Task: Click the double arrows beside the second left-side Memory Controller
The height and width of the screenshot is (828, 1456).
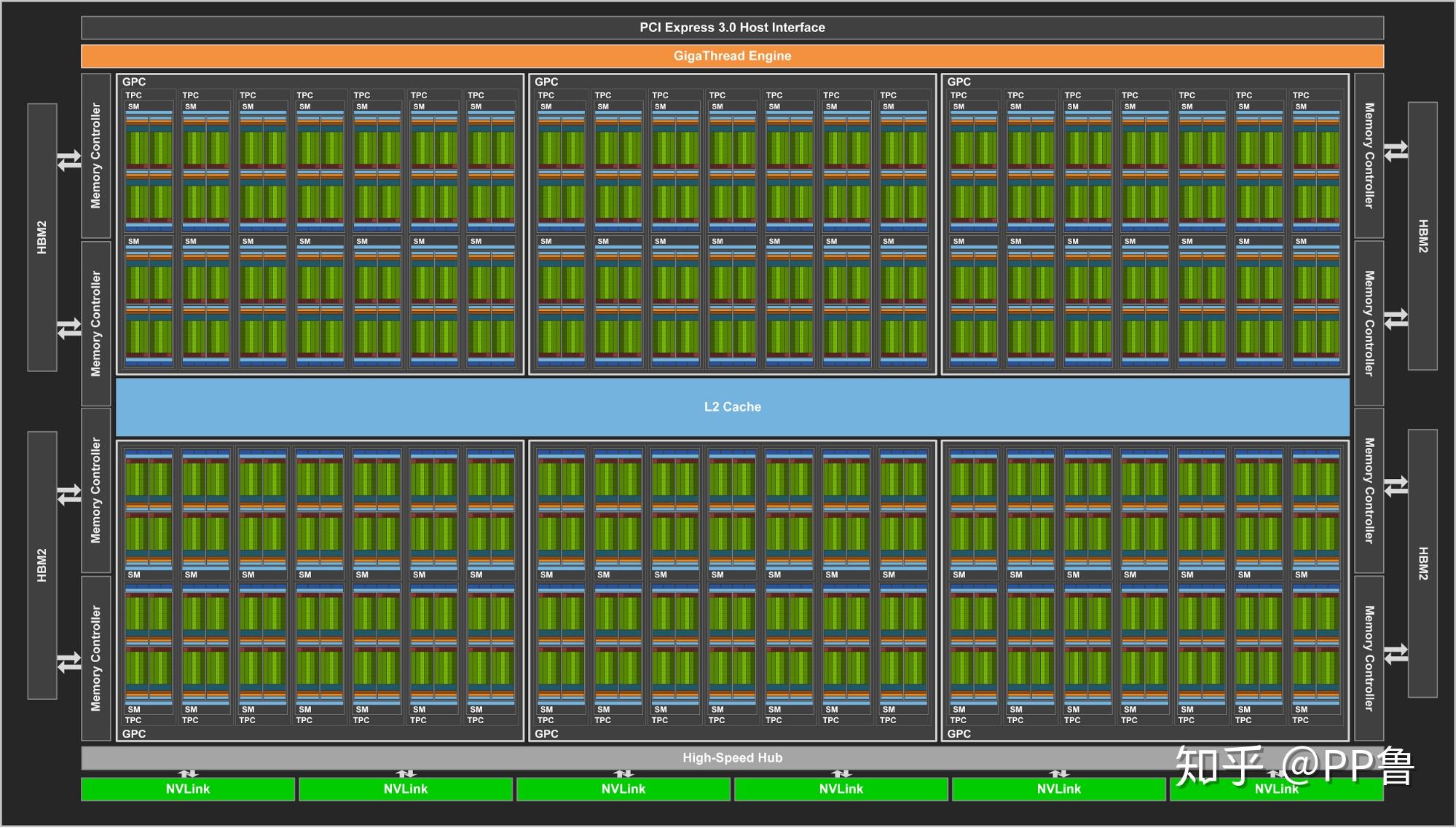Action: pos(69,328)
